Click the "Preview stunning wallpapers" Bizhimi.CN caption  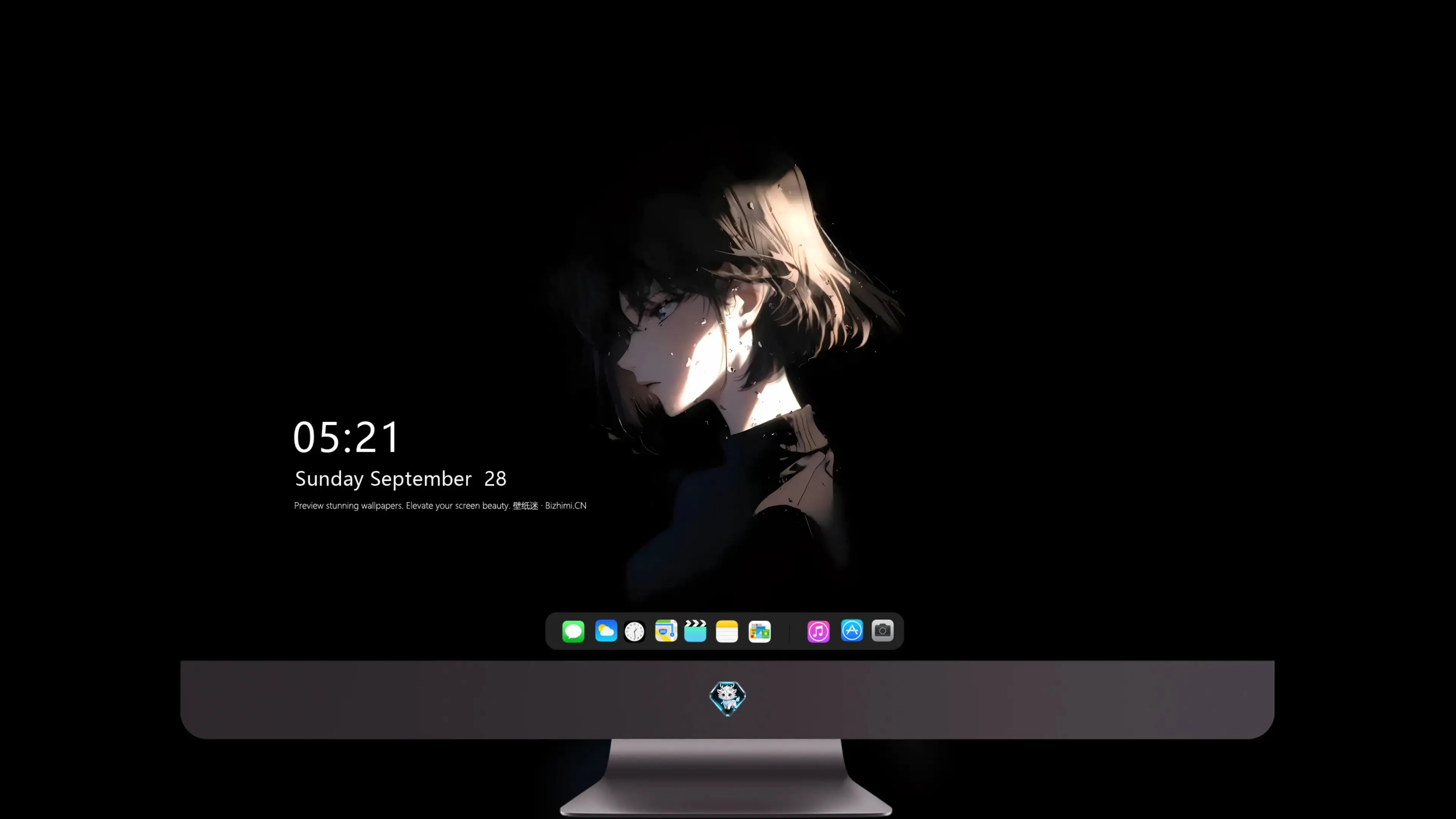(440, 505)
